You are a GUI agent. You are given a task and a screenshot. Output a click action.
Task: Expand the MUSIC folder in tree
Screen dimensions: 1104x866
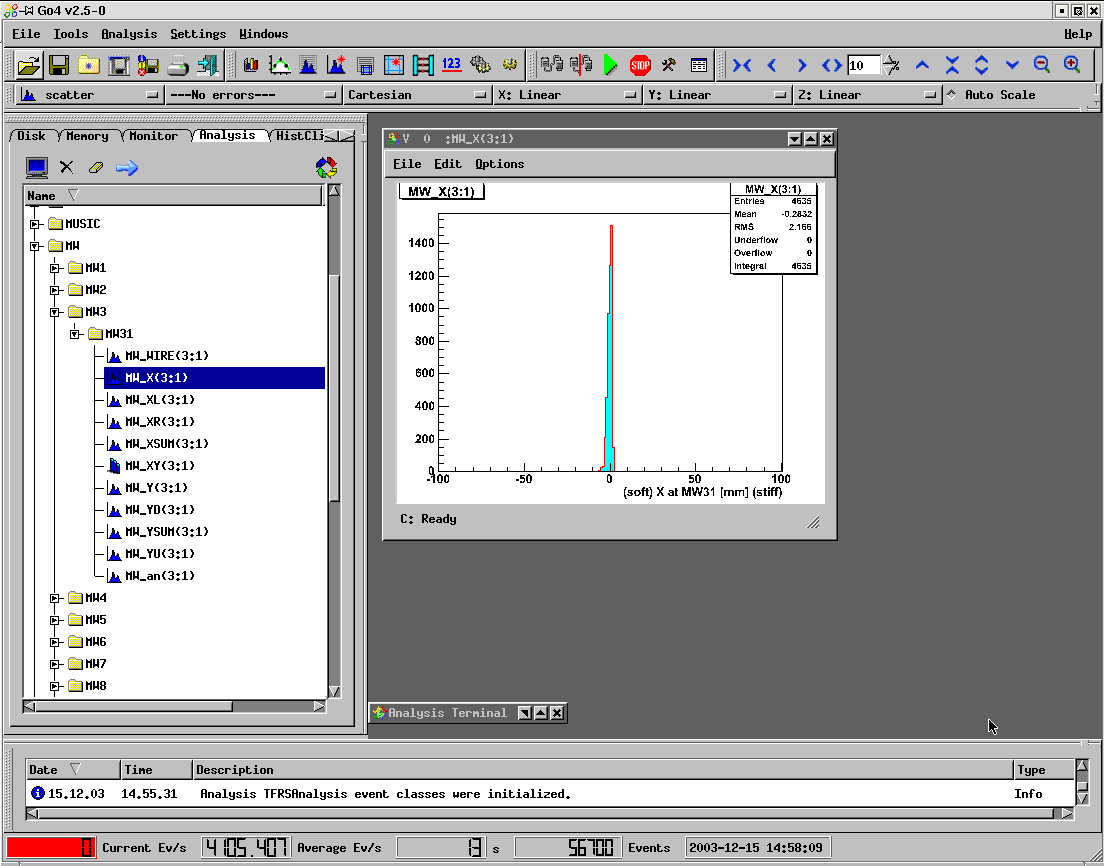coord(35,224)
